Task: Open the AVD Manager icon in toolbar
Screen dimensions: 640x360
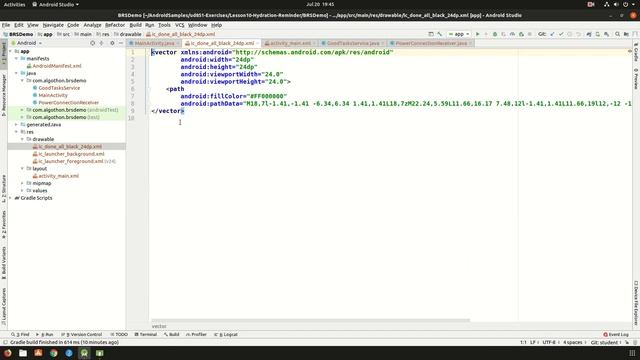Action: 598,34
